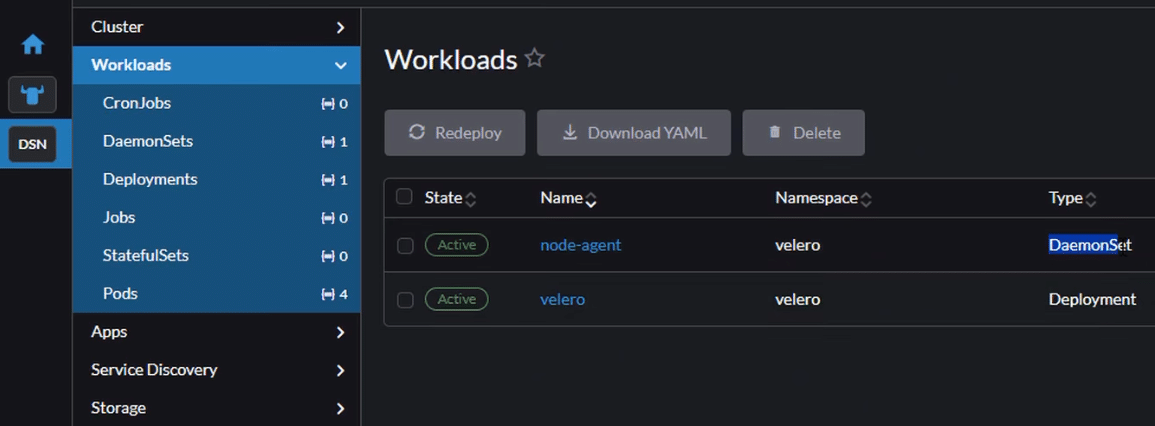The height and width of the screenshot is (426, 1155).
Task: Sort by Namespace column arrows
Action: click(x=866, y=199)
